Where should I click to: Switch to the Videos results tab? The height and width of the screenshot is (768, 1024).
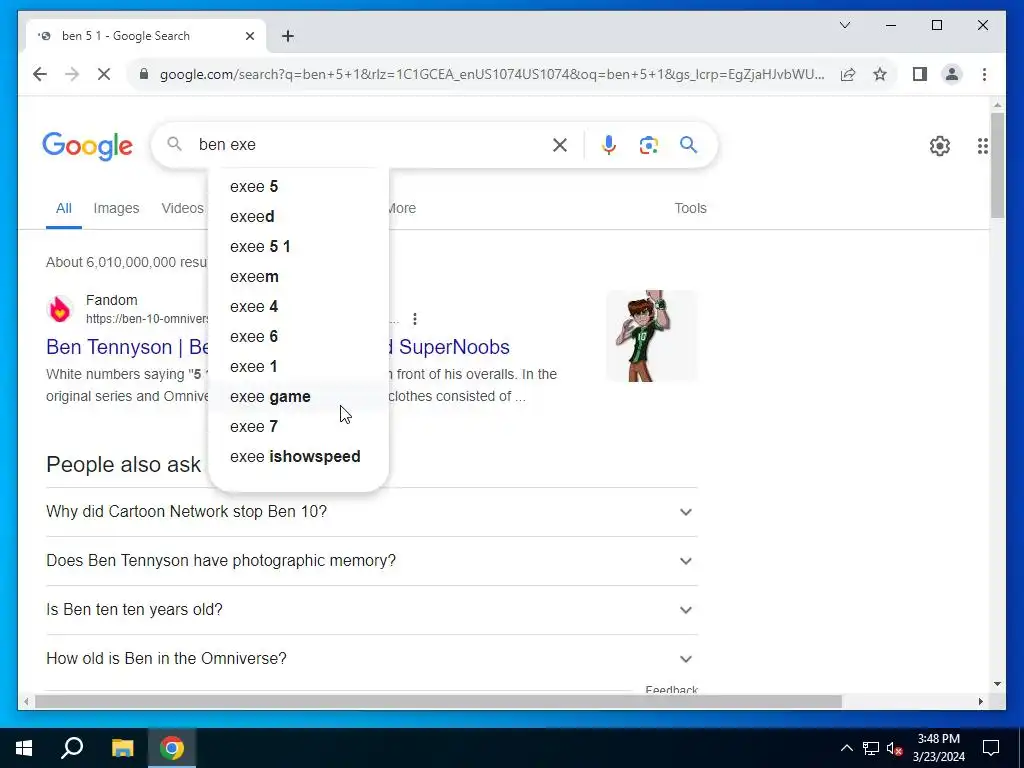coord(183,208)
